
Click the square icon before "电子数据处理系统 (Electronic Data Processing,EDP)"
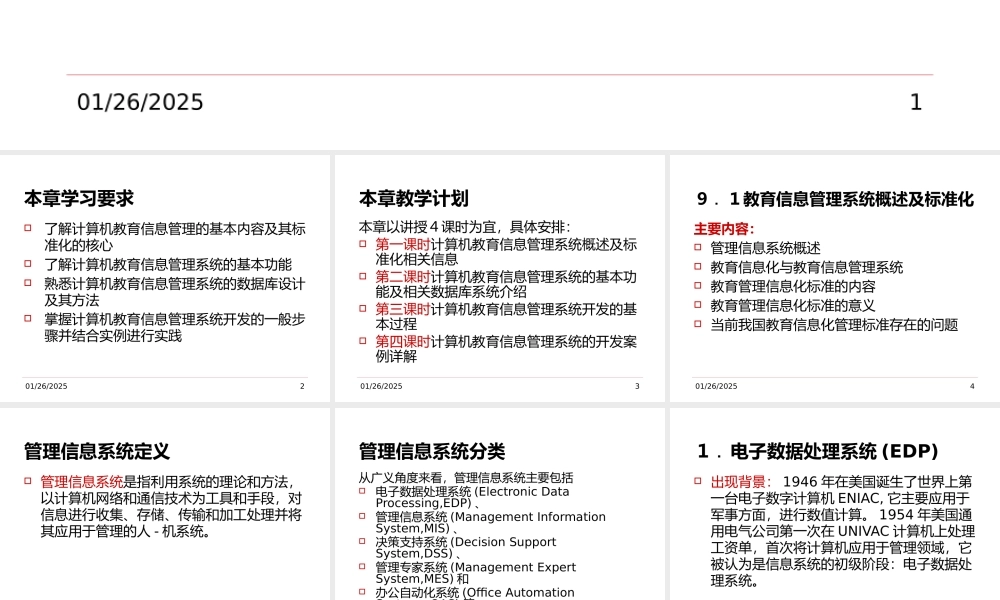361,491
